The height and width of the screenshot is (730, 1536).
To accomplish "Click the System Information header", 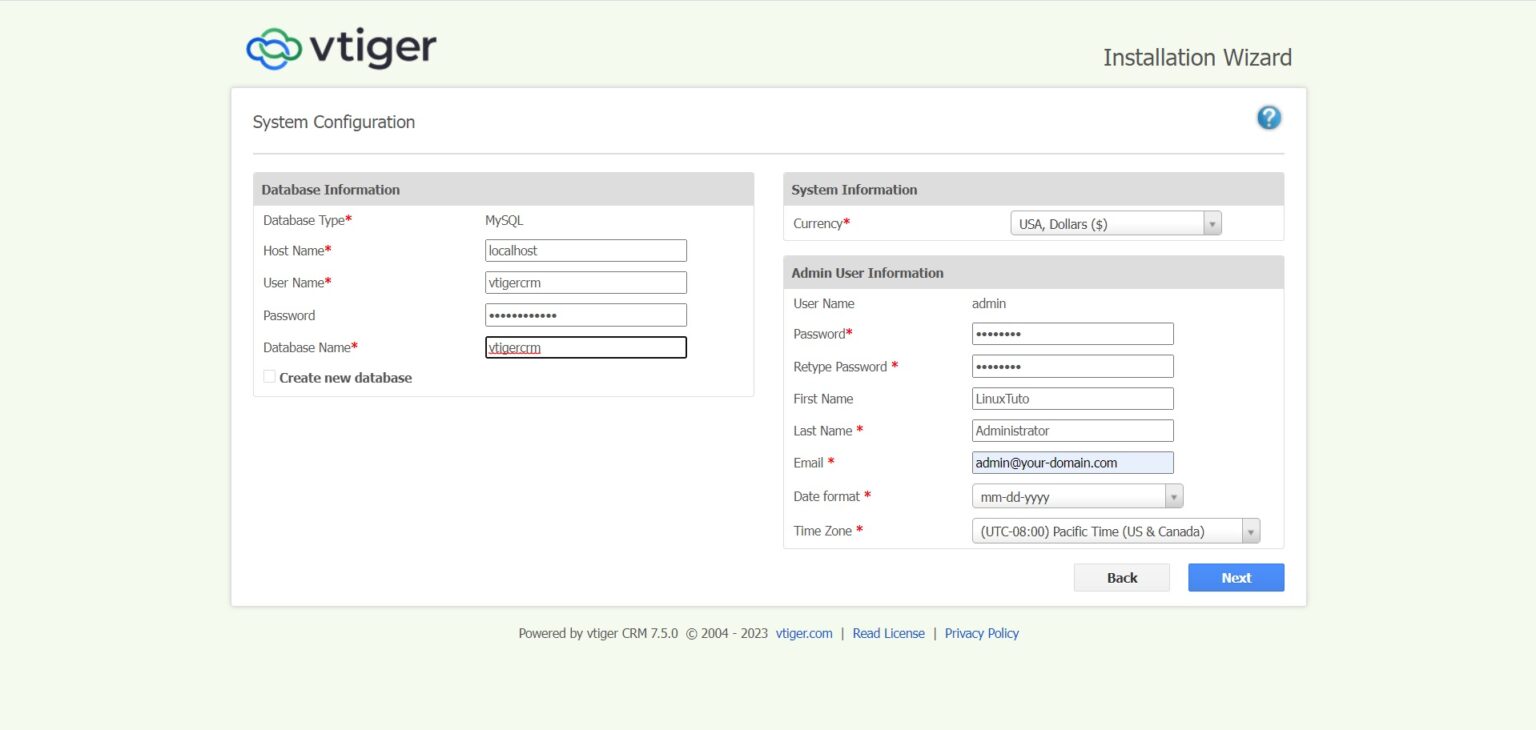I will point(1033,189).
